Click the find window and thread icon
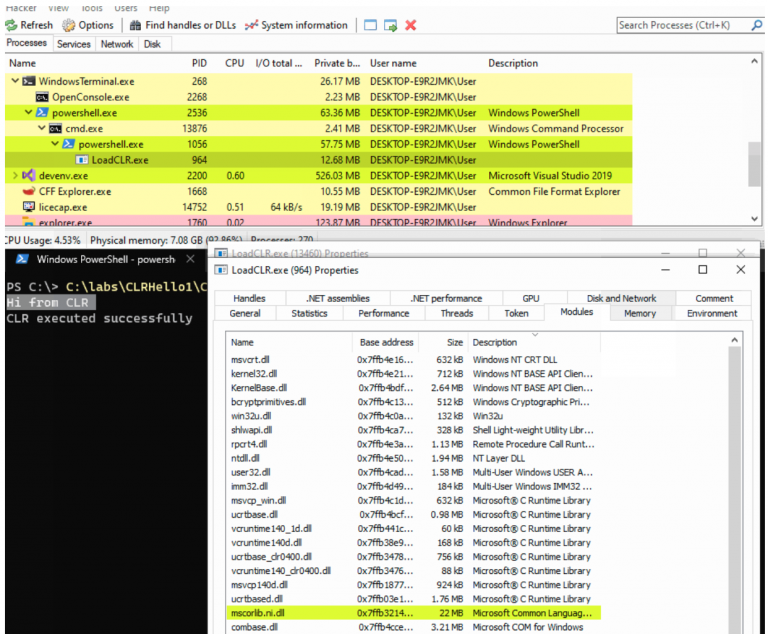Viewport: 768px width, 634px height. 390,25
